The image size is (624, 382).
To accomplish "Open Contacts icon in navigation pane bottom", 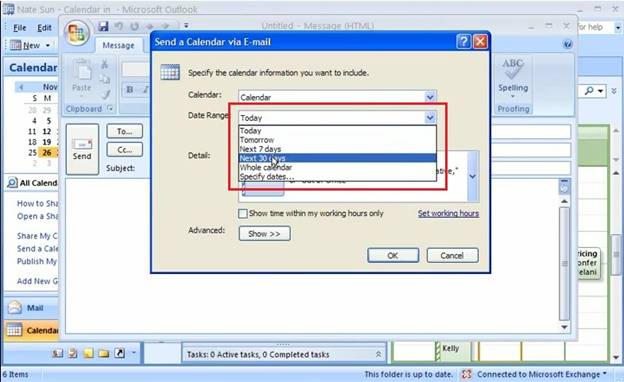I will pyautogui.click(x=57, y=353).
